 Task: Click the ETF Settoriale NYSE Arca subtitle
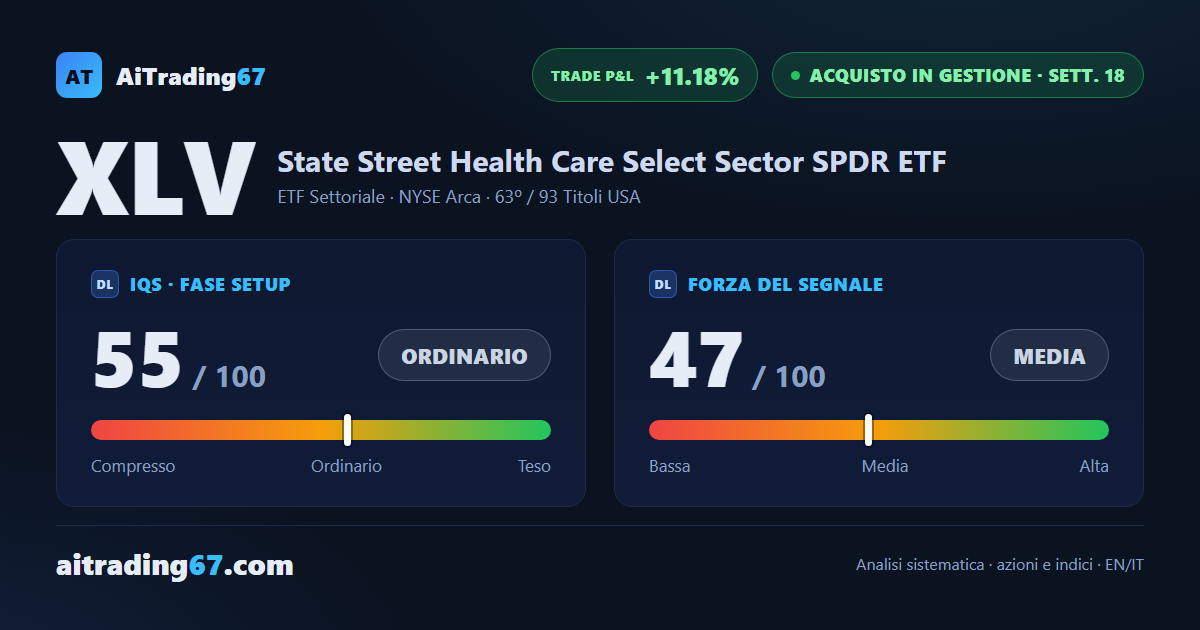[459, 197]
